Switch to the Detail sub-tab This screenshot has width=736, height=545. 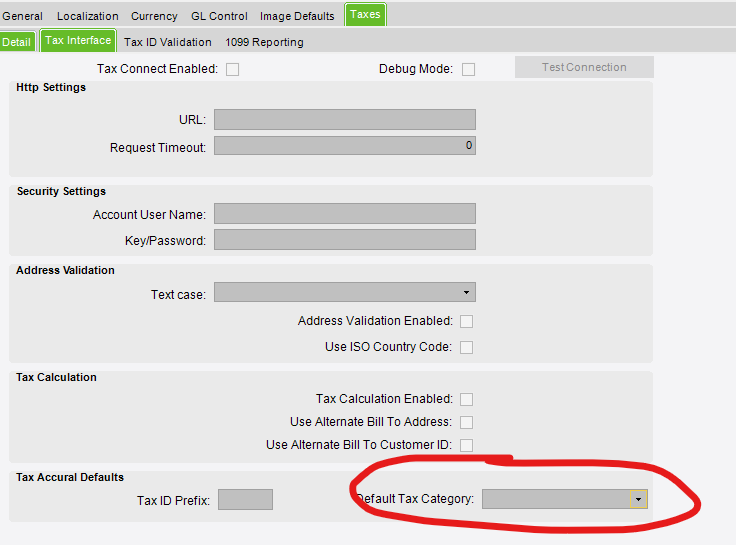point(16,42)
